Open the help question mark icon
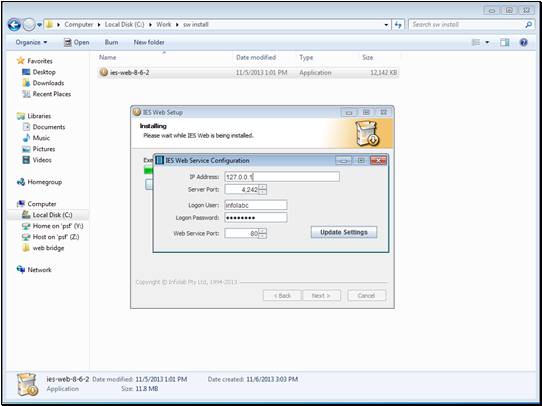542x406 pixels. [524, 43]
